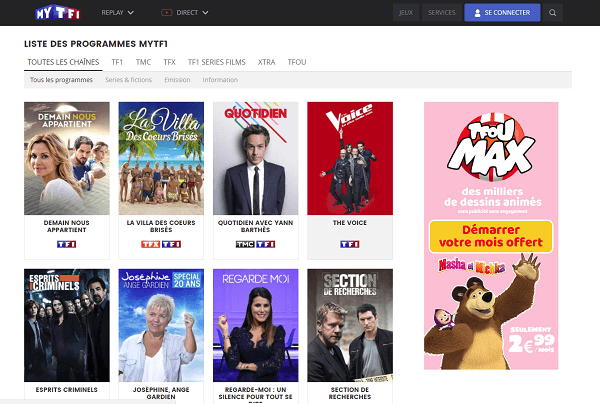Click The Voice title link
The image size is (600, 404).
pos(350,223)
